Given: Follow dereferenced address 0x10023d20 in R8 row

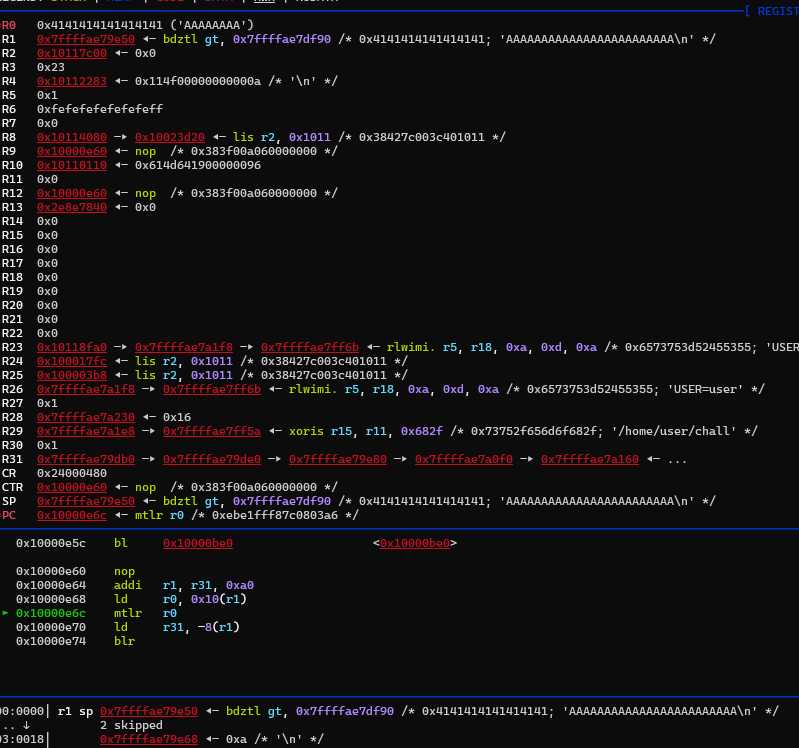Looking at the screenshot, I should tap(170, 137).
